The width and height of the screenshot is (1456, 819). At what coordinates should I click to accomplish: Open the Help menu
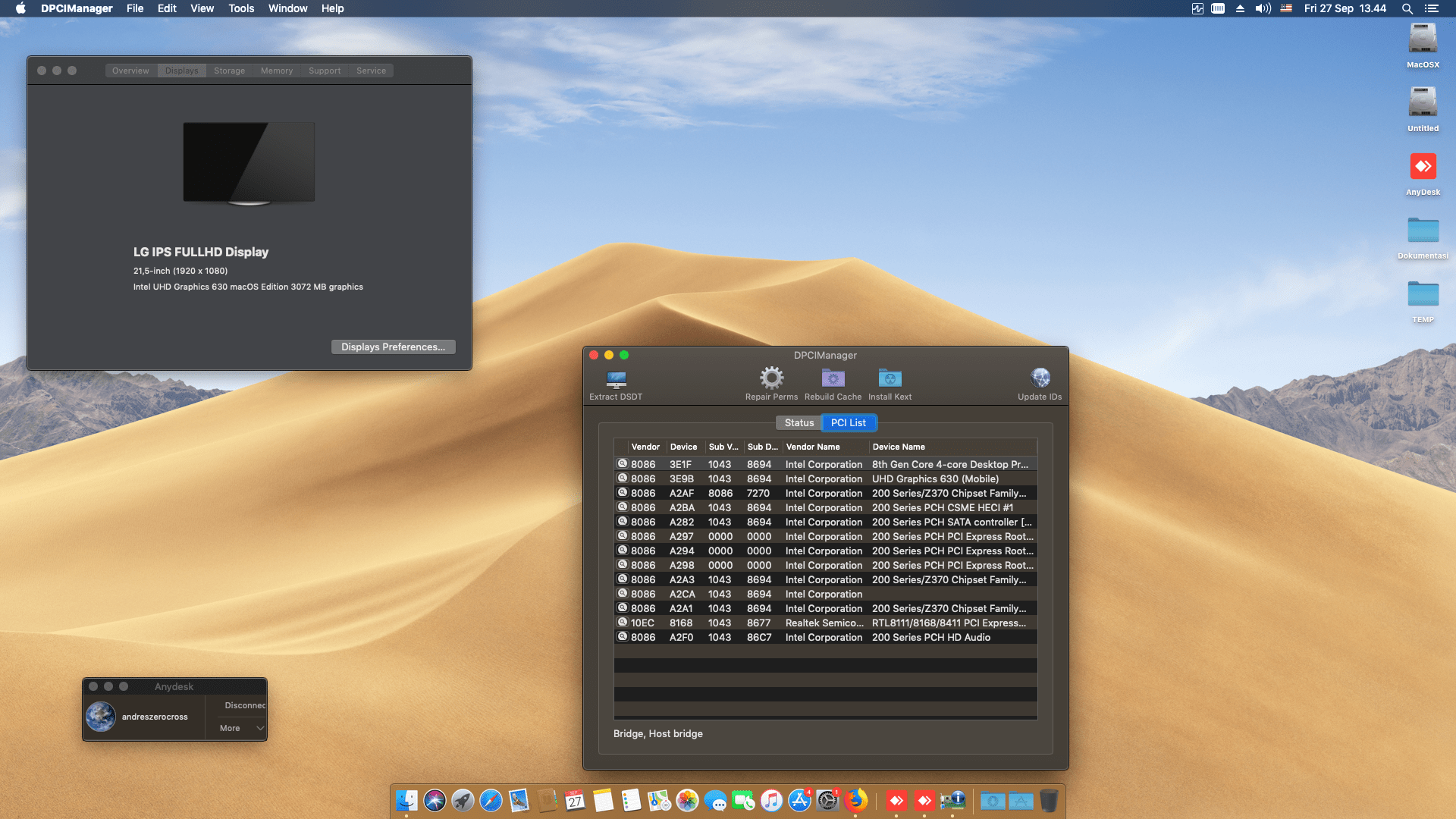pos(332,8)
